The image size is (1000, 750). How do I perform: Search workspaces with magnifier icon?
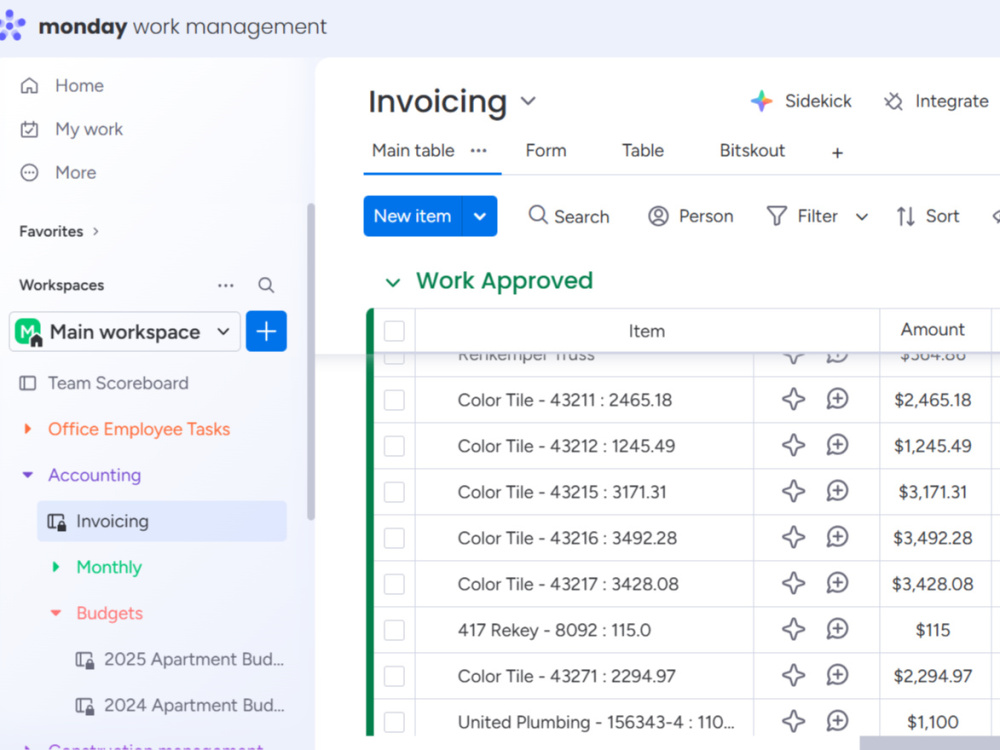point(266,285)
